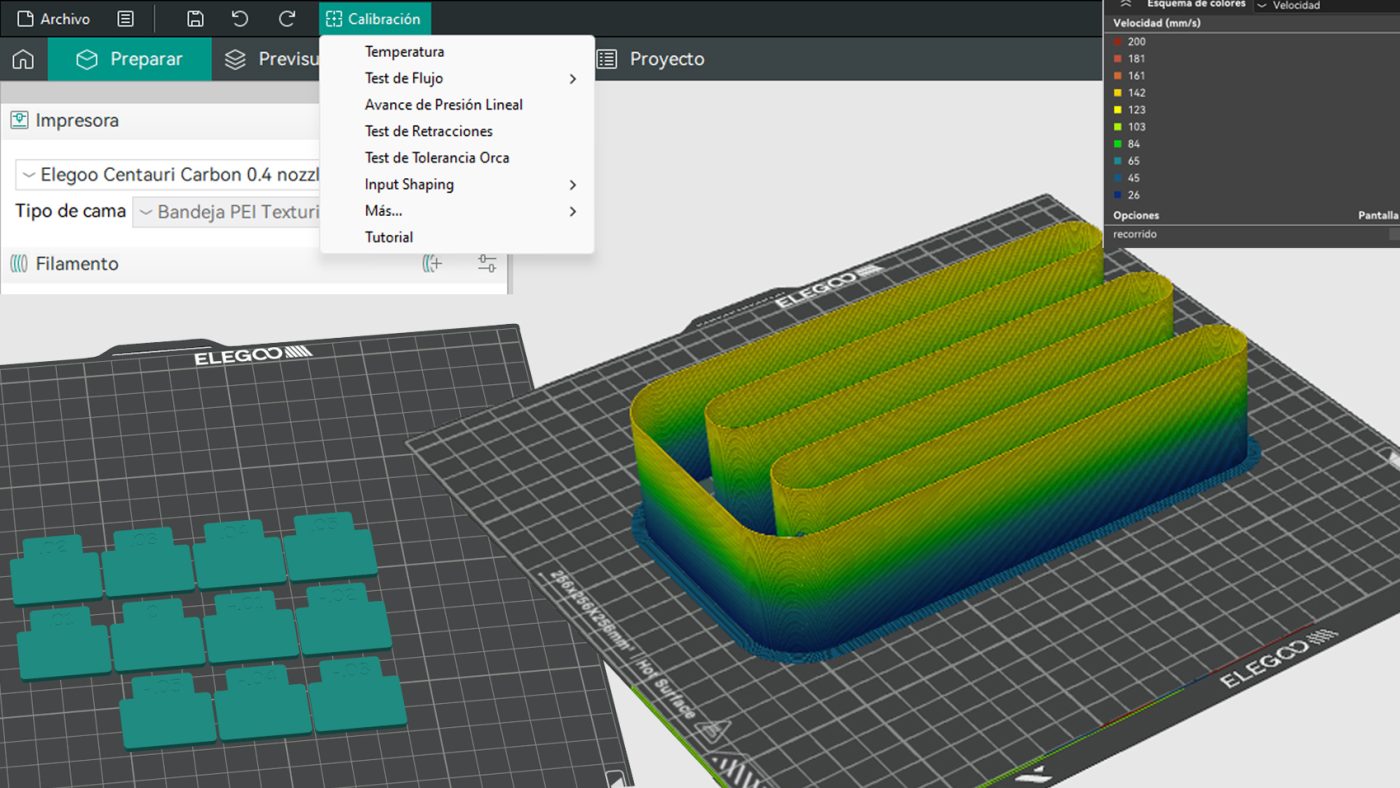1400x788 pixels.
Task: Click the redo arrow icon
Action: point(287,19)
